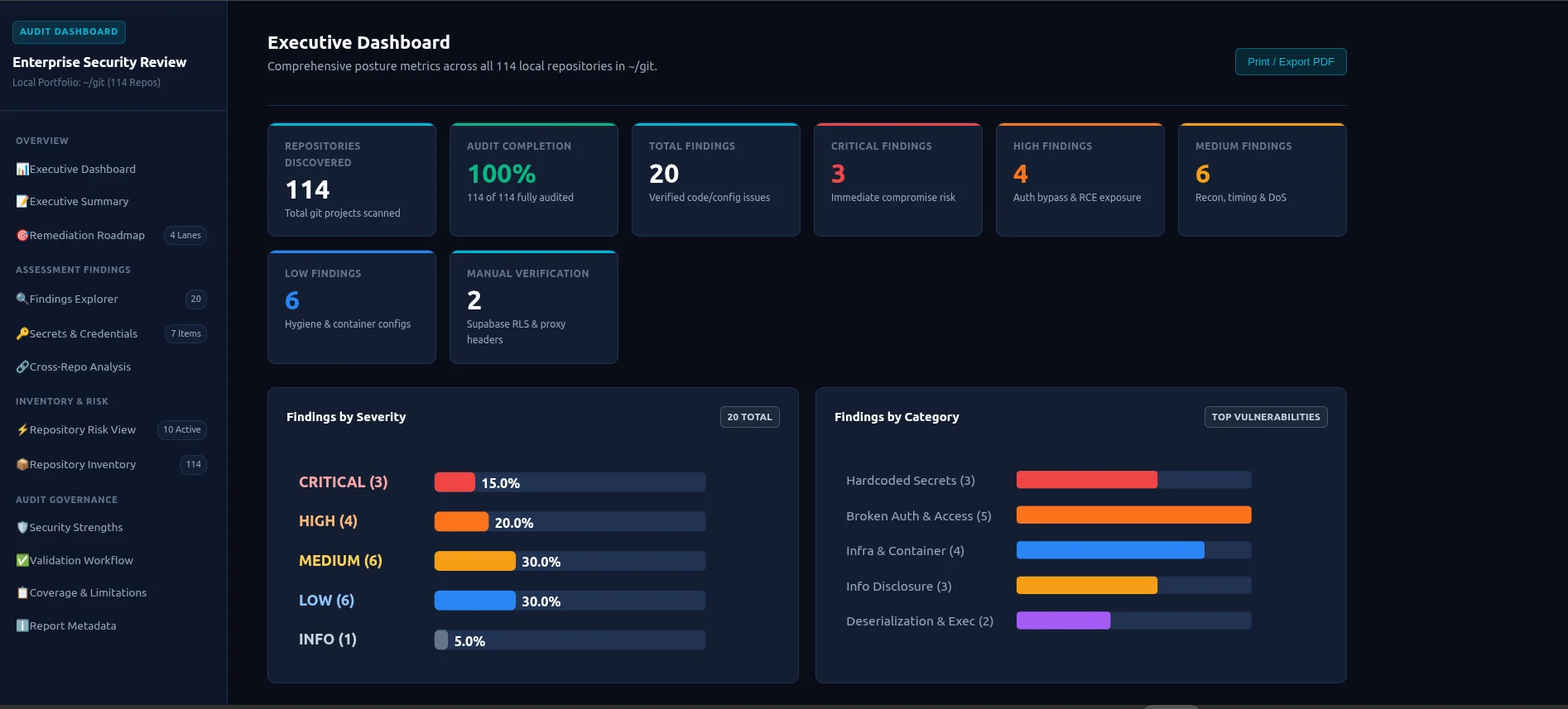
Task: Click the orange High severity bar
Action: pos(461,521)
